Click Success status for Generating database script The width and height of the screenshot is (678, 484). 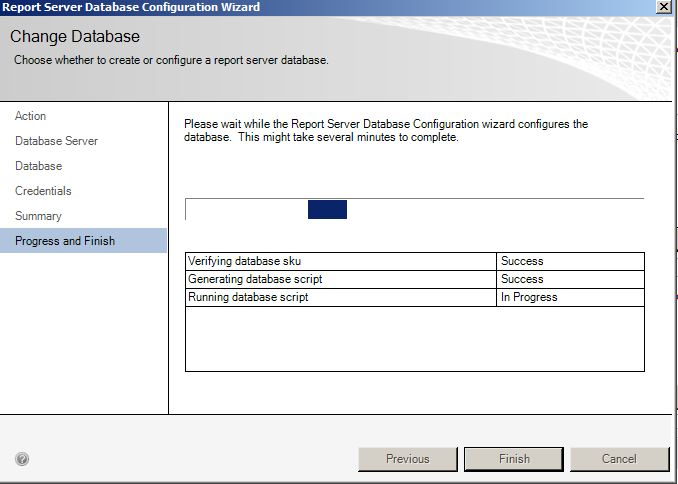pyautogui.click(x=522, y=279)
